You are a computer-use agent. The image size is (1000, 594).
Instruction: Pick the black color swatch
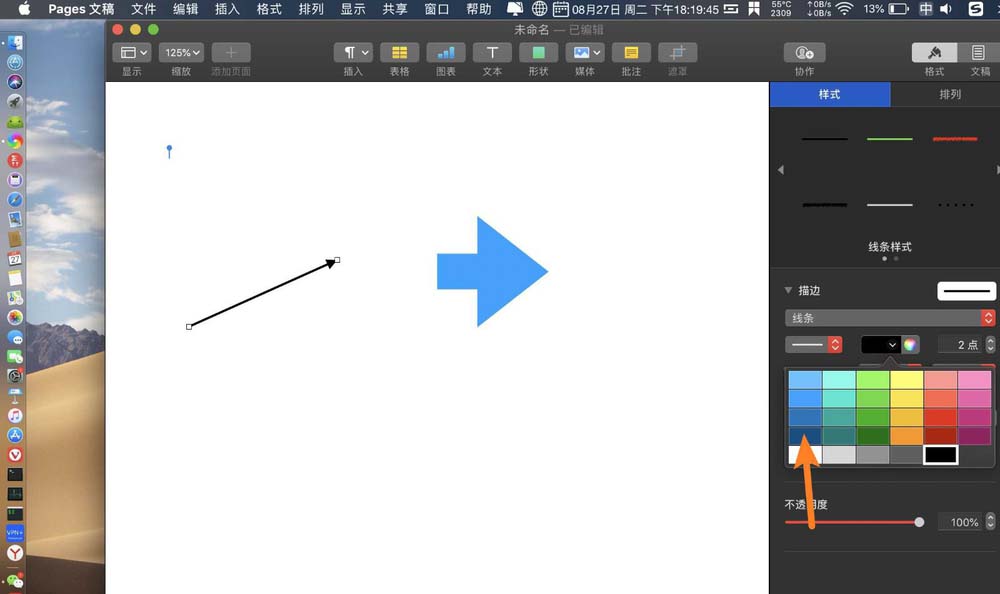[940, 455]
